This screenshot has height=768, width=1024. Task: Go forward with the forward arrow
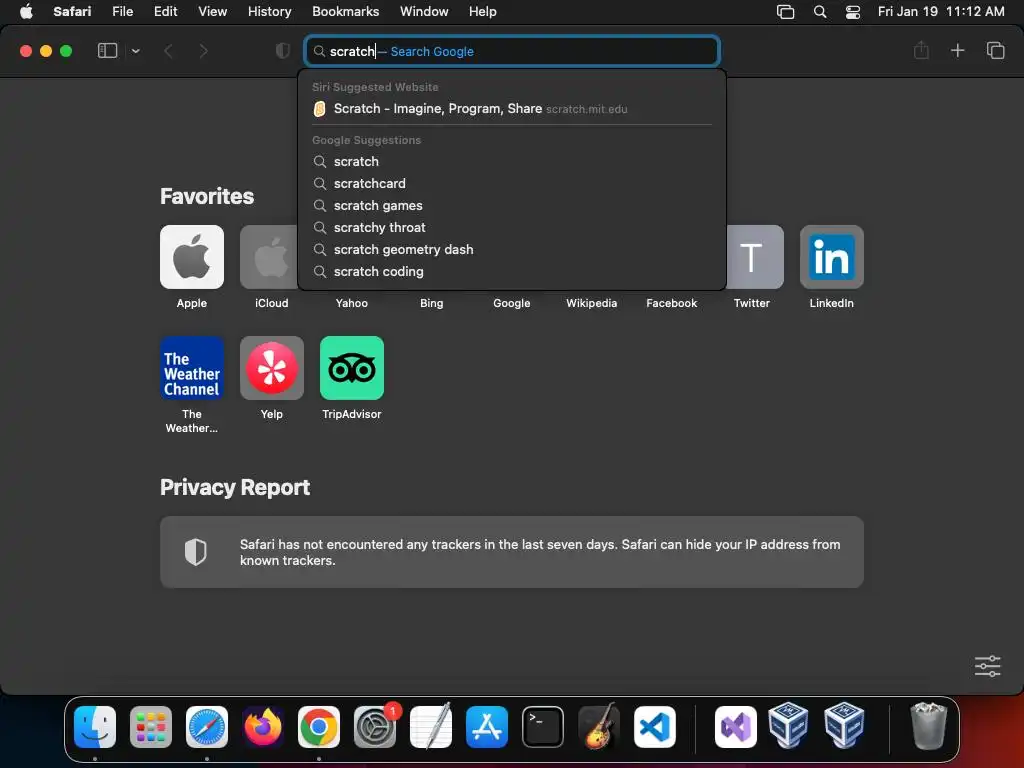[x=204, y=51]
